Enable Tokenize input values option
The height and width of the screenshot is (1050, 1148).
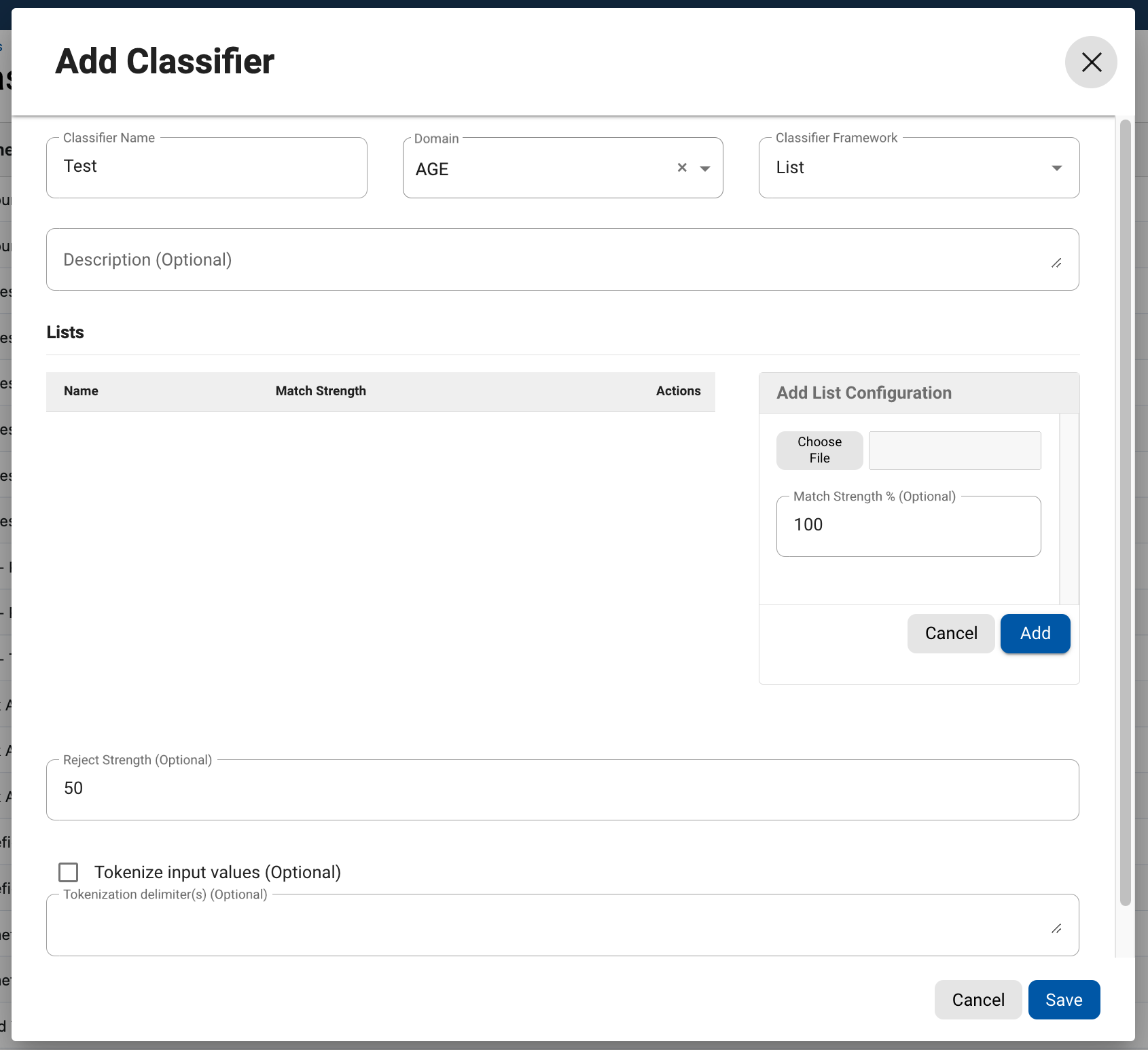68,872
